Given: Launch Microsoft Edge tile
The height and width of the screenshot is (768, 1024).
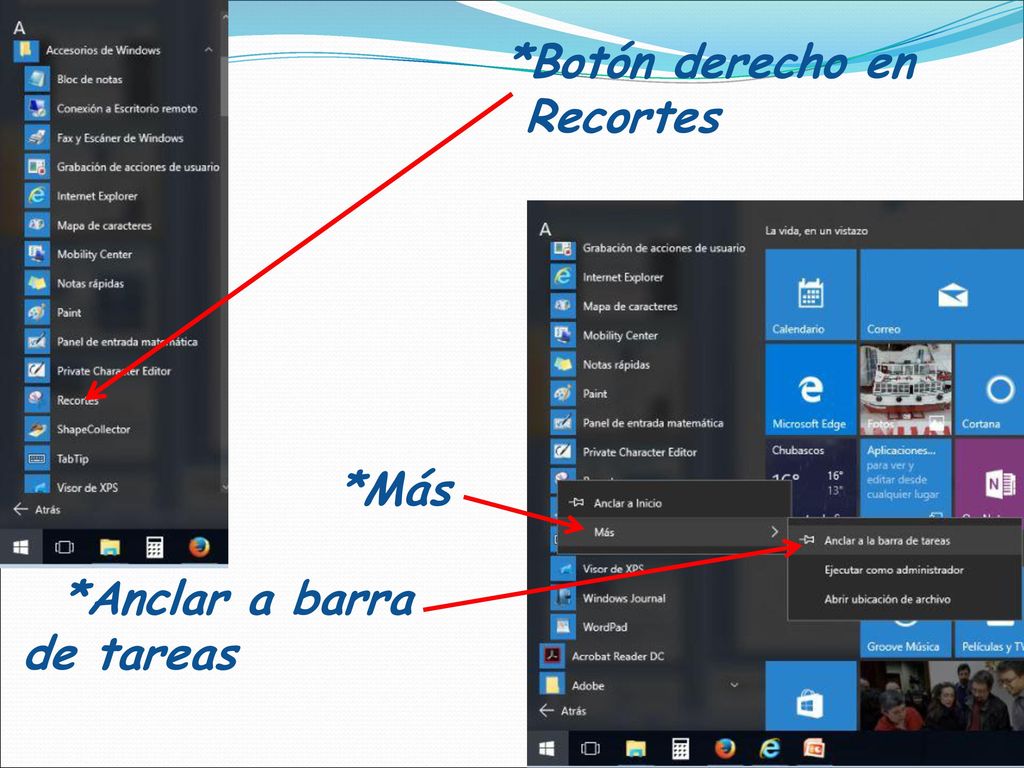Looking at the screenshot, I should (x=810, y=389).
